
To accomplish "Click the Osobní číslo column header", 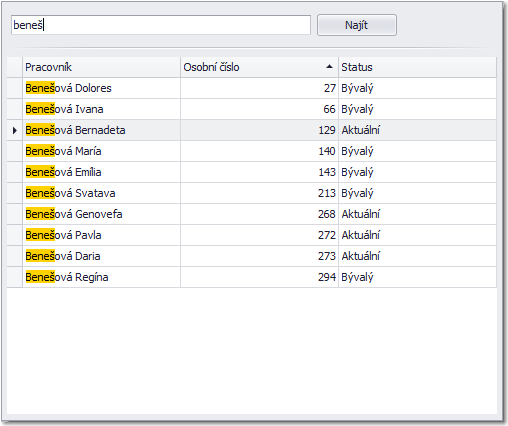I will pos(259,67).
